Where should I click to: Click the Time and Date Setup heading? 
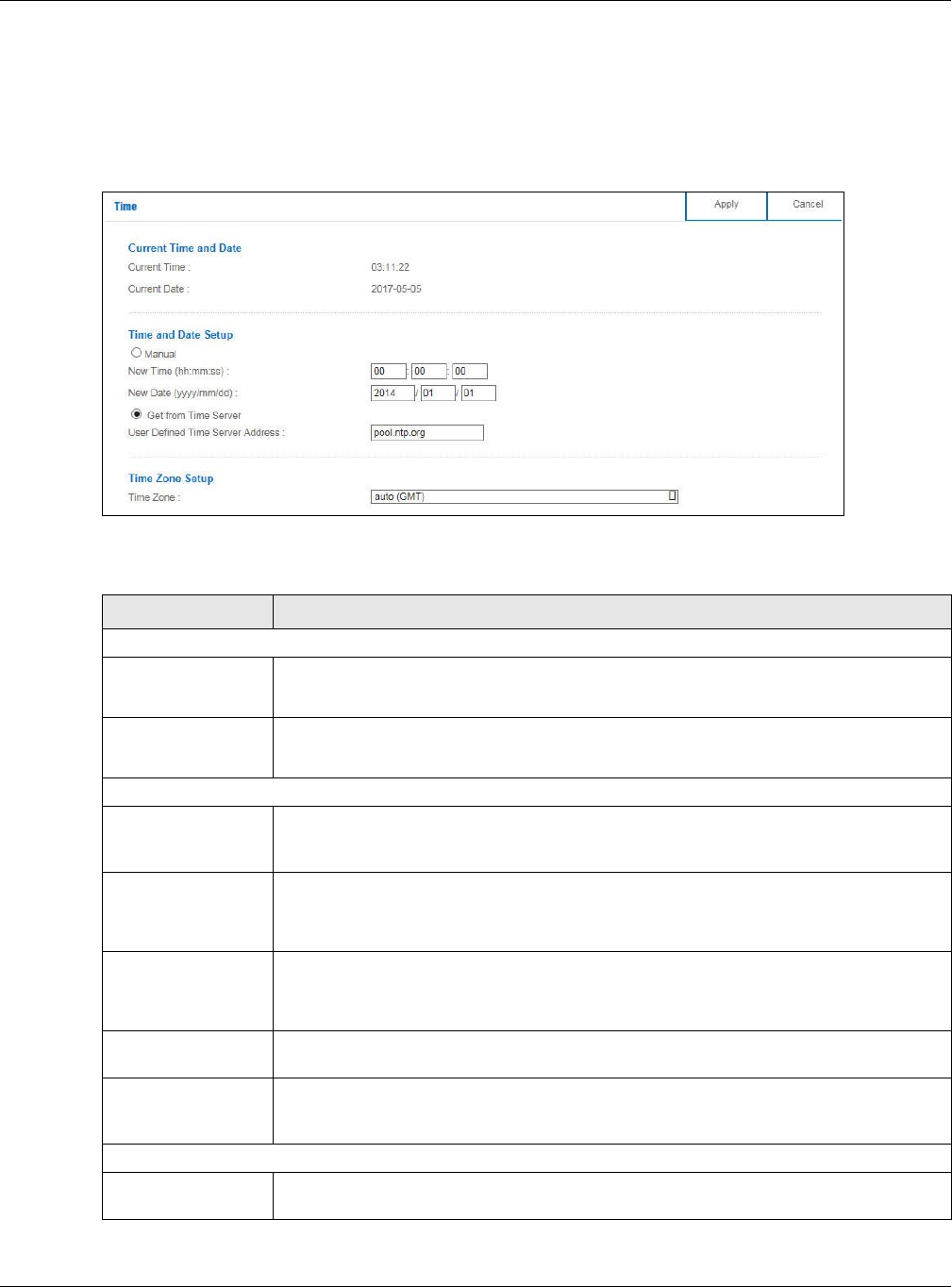click(x=180, y=335)
